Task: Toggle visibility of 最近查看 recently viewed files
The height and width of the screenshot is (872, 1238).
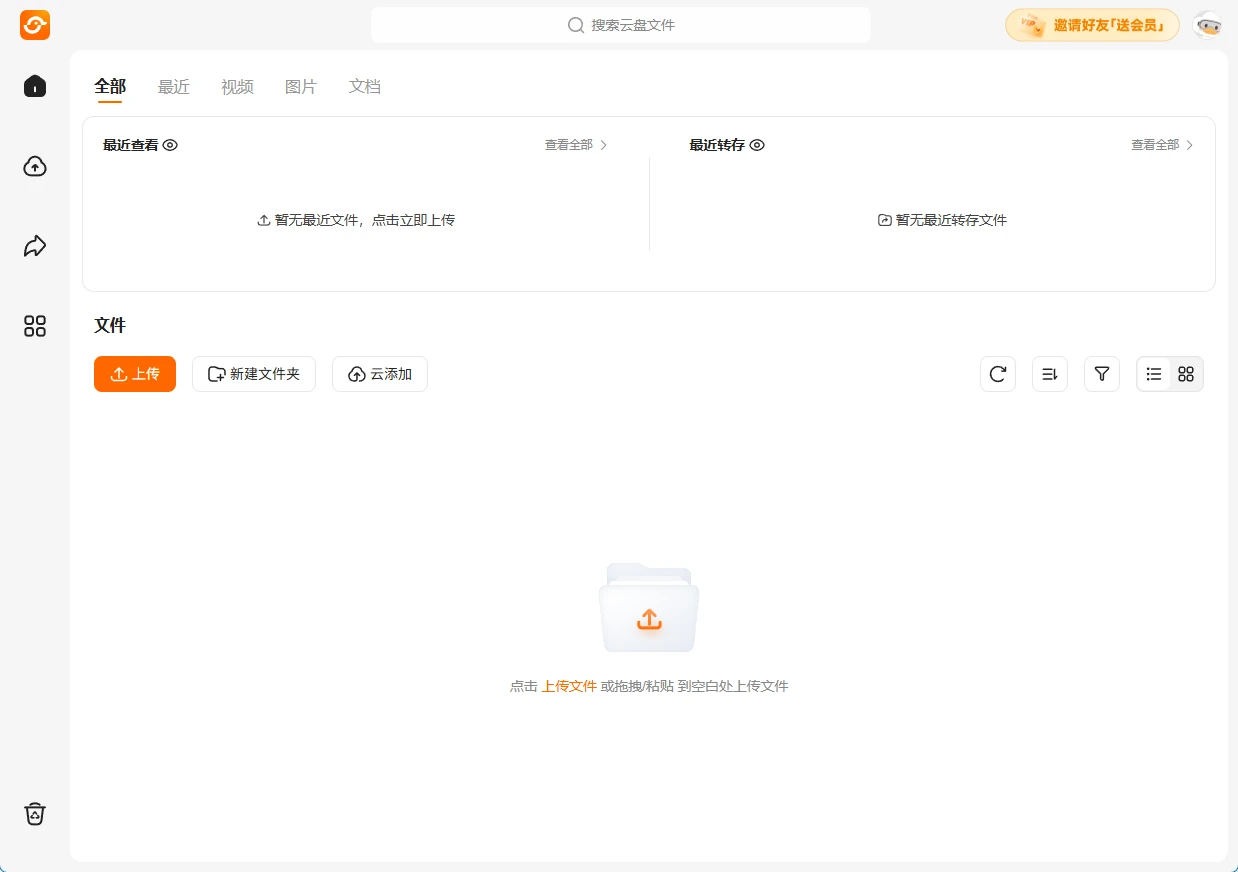Action: click(170, 145)
